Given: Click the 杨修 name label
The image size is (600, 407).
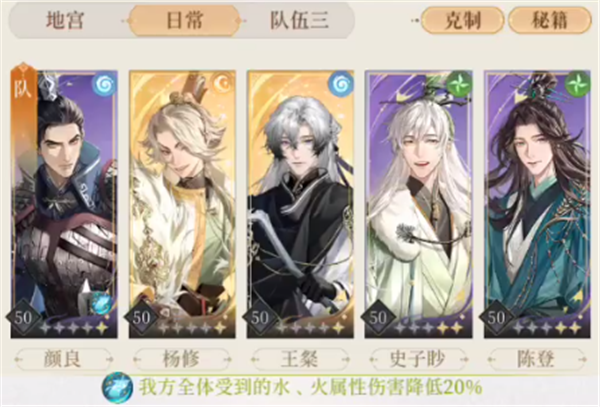Looking at the screenshot, I should 182,359.
